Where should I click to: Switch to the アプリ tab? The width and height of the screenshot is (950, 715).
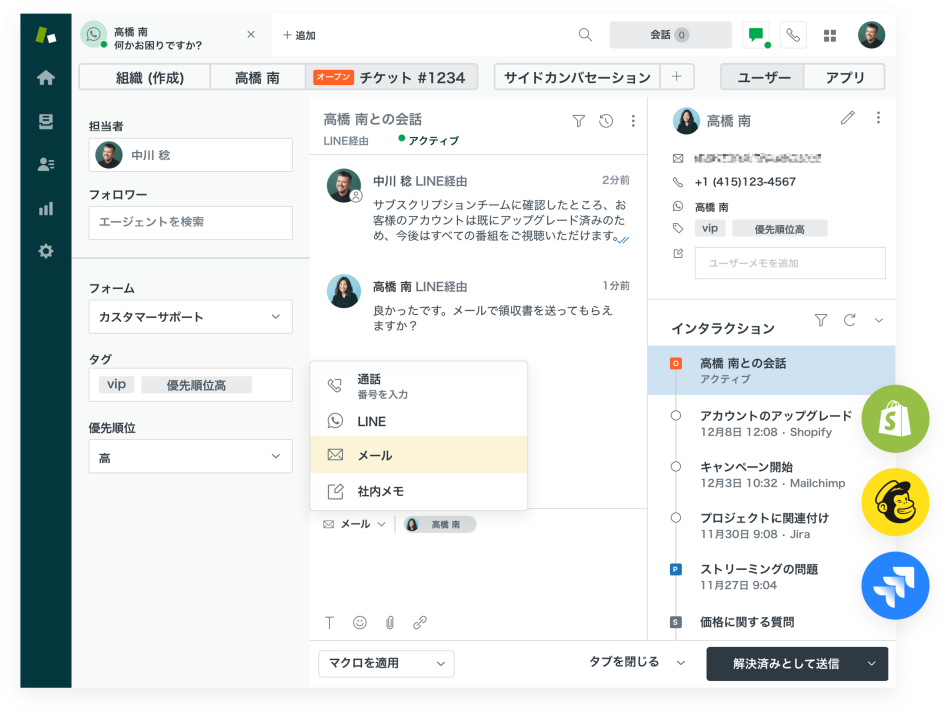(845, 77)
